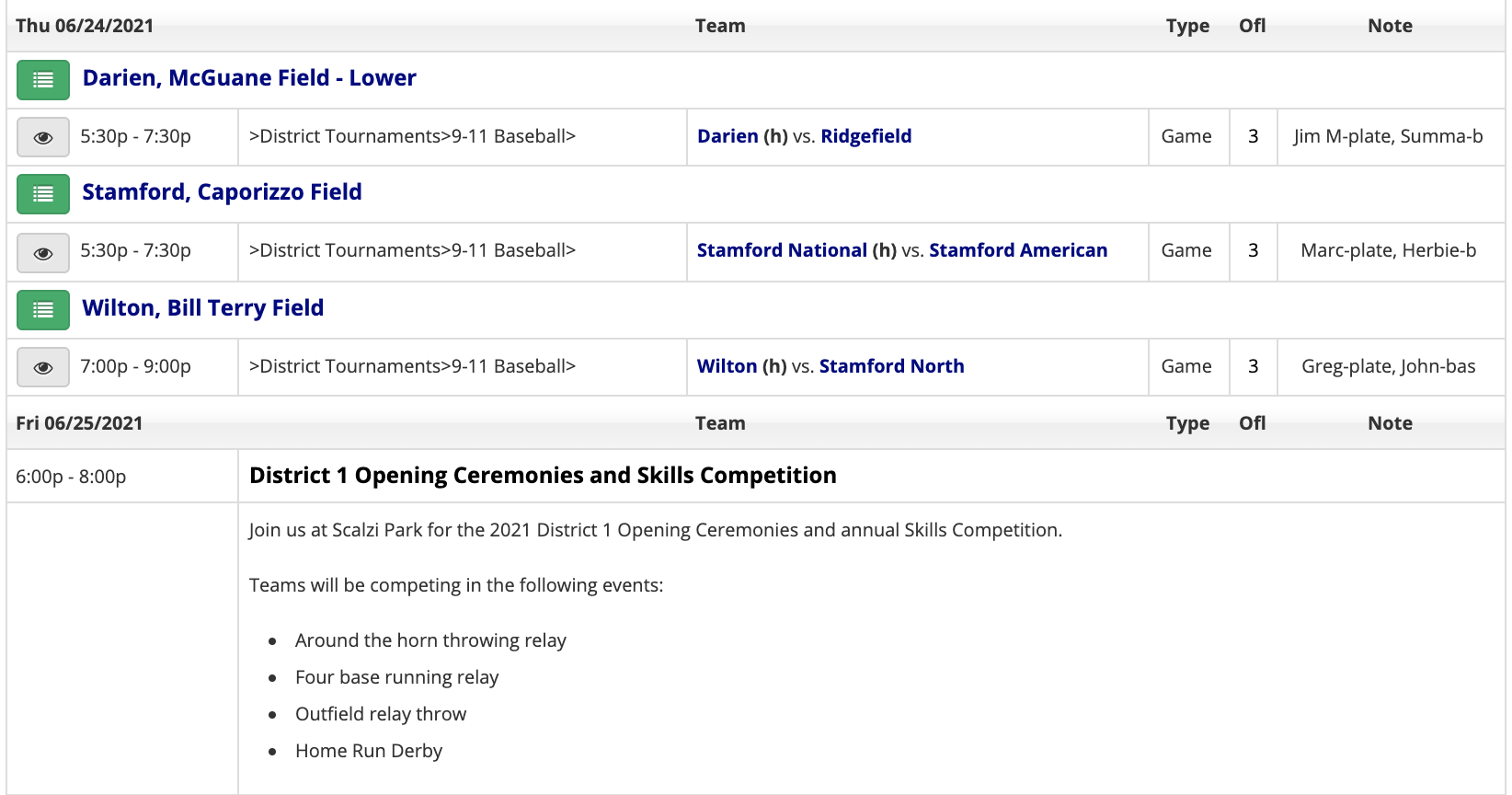Select the Stamford National team link

click(782, 250)
